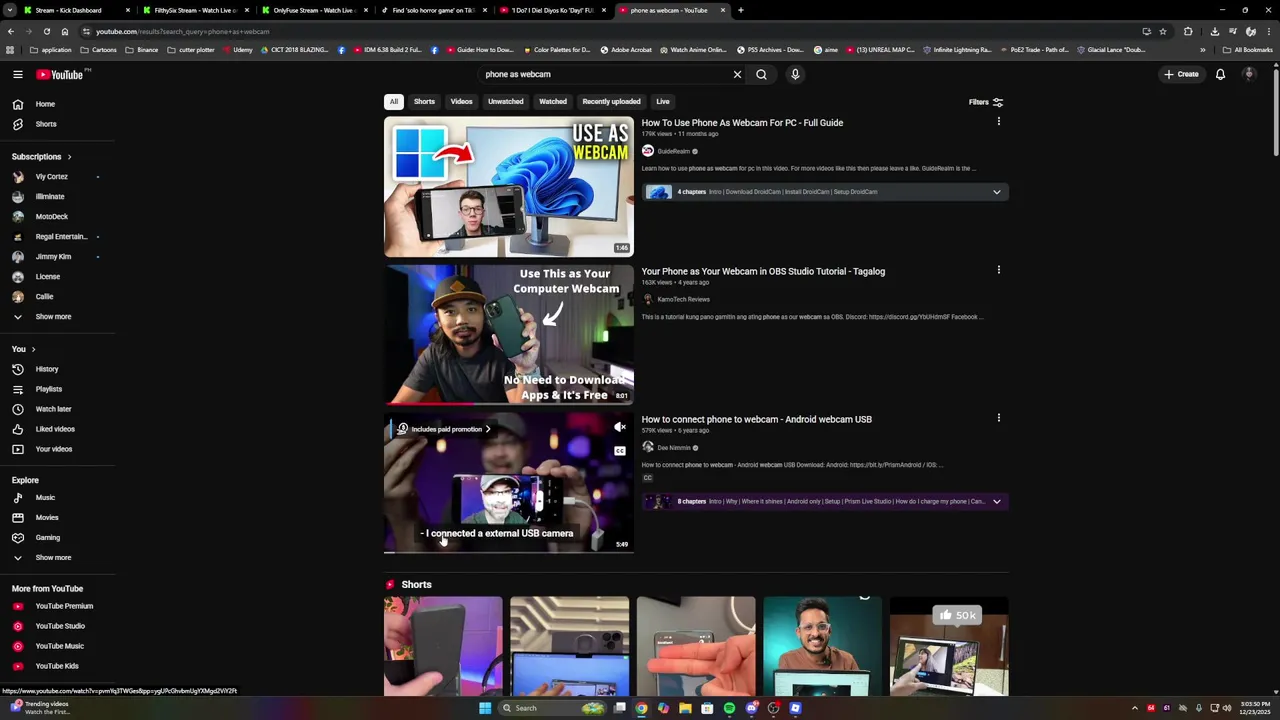Click 'Use This as Your Computer Webcam' thumbnail
1280x720 pixels.
coord(509,335)
